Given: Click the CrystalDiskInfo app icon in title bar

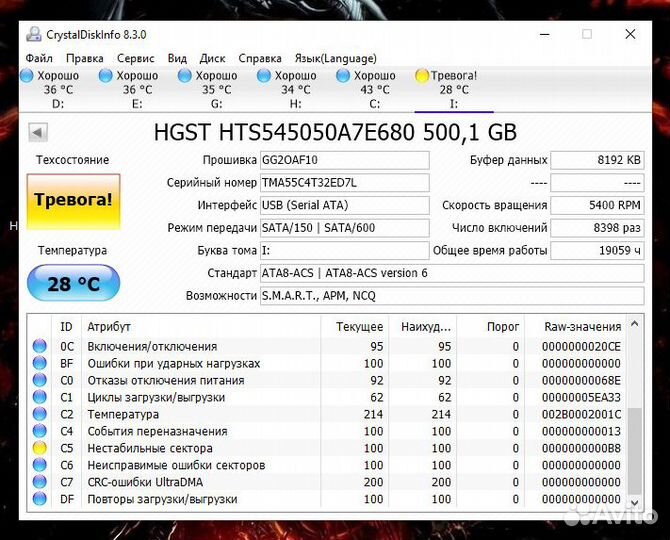Looking at the screenshot, I should tap(34, 34).
